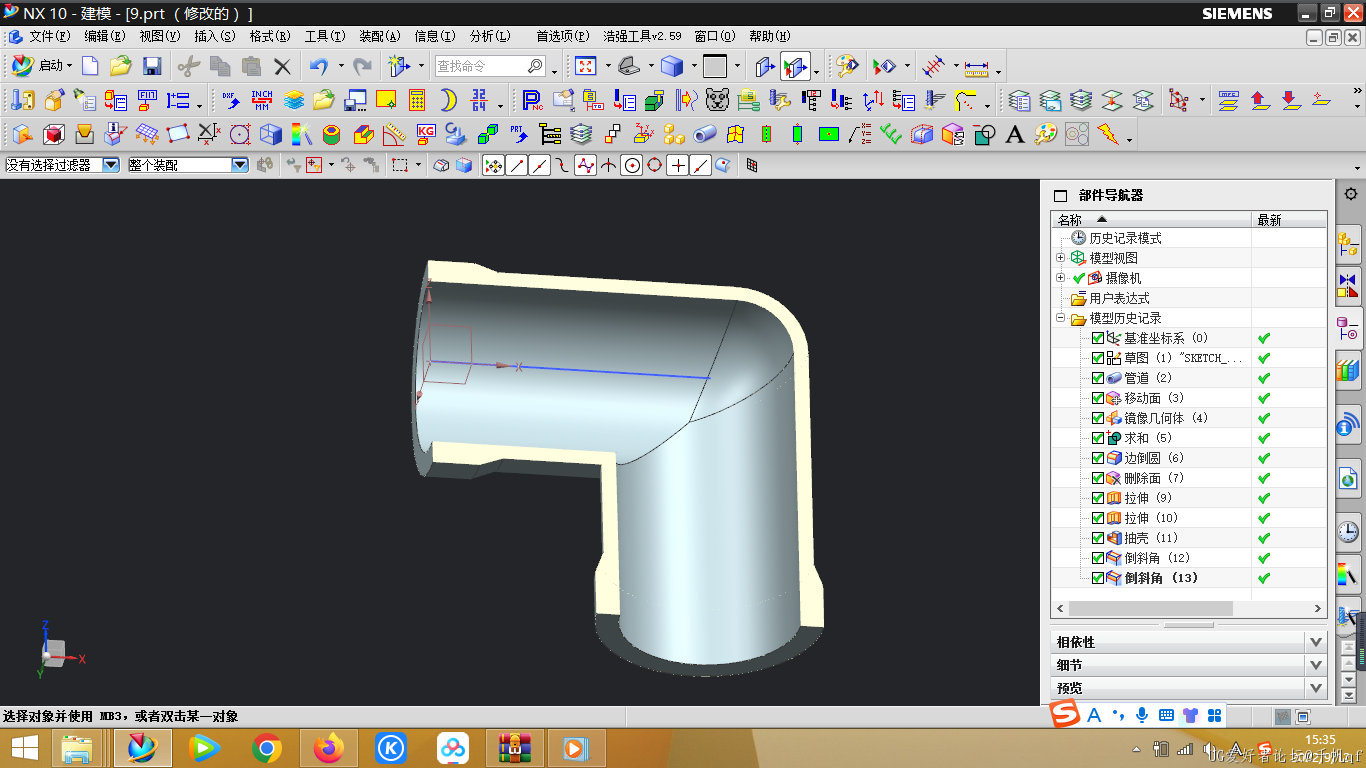
Task: Click the yellow lightning bolt icon
Action: 1107,133
